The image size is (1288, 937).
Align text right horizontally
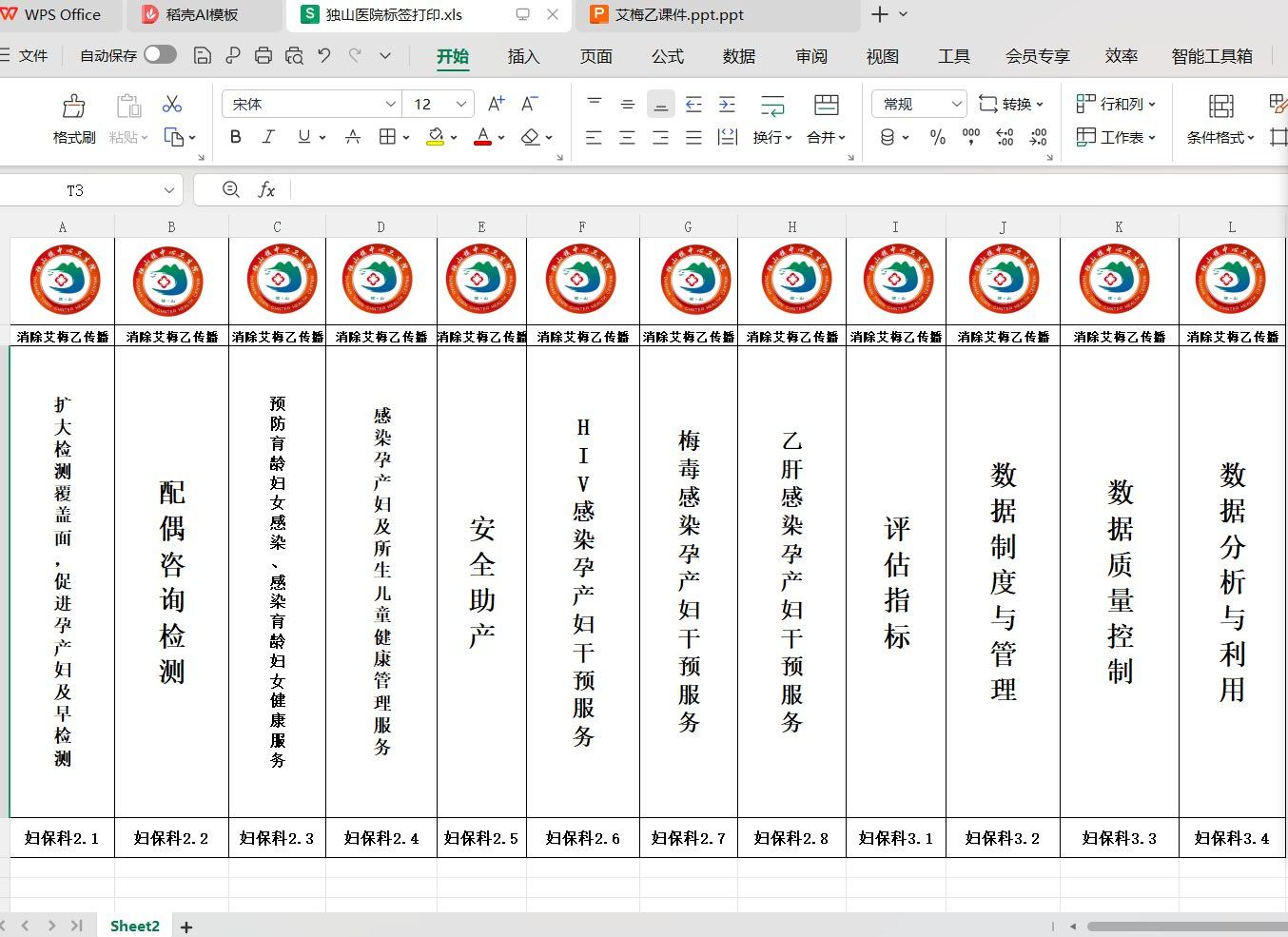[x=661, y=137]
